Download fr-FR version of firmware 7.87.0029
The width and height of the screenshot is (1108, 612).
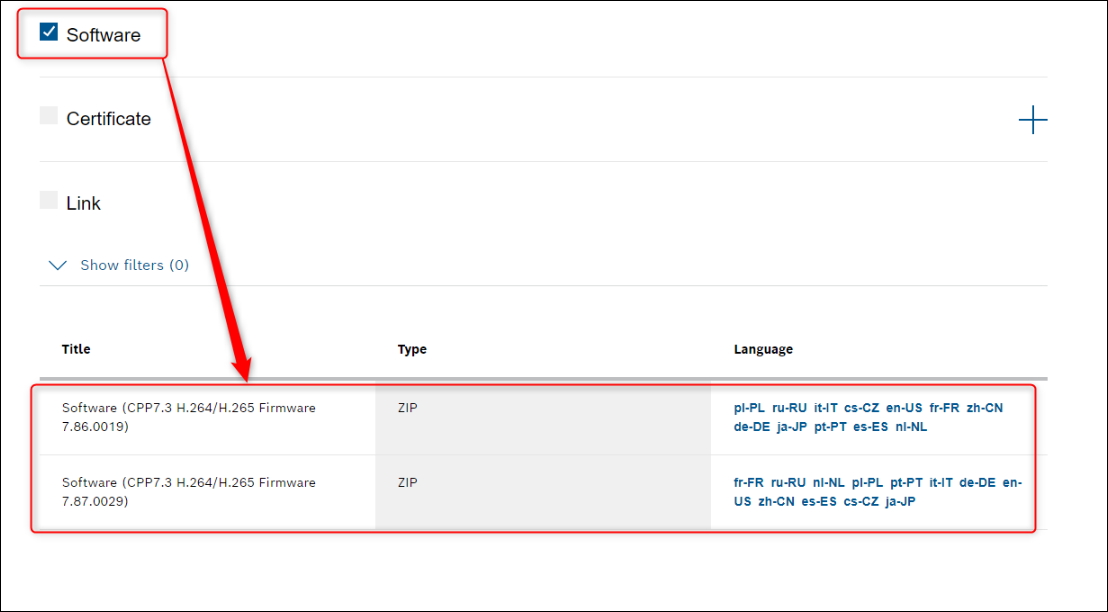748,482
